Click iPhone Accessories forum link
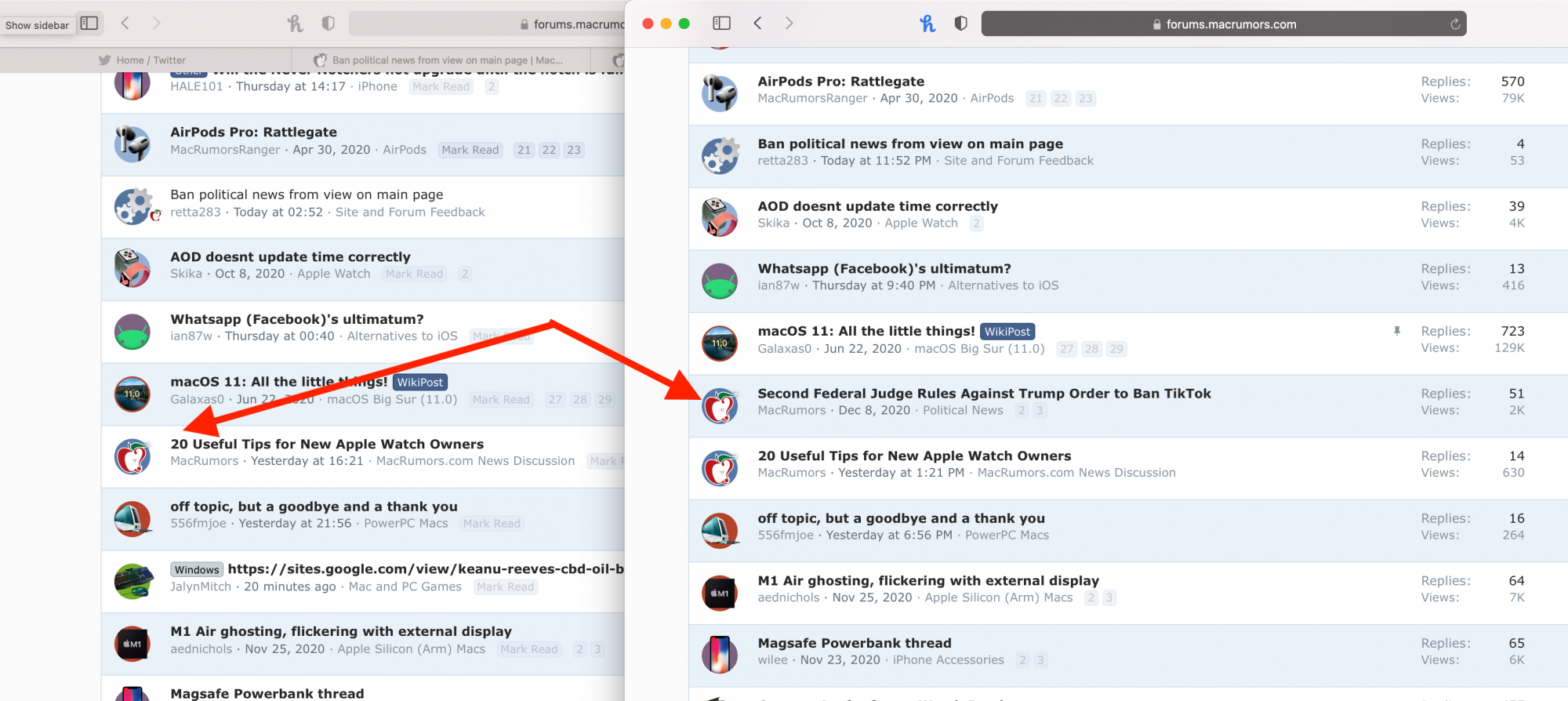1568x701 pixels. (949, 660)
